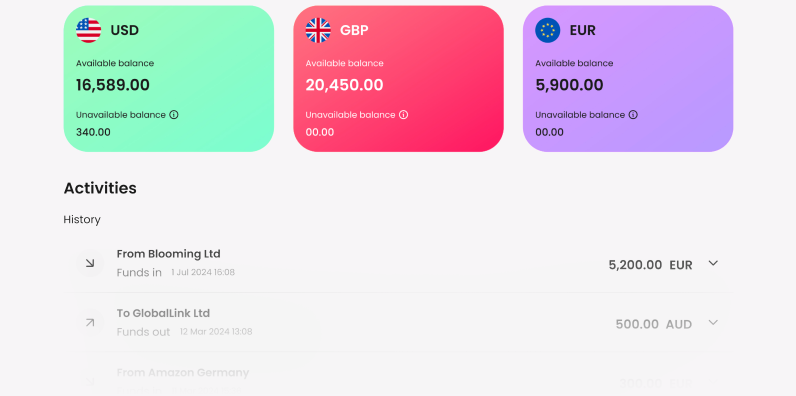This screenshot has height=396, width=796.
Task: Open the GBP wallet card
Action: pyautogui.click(x=398, y=79)
